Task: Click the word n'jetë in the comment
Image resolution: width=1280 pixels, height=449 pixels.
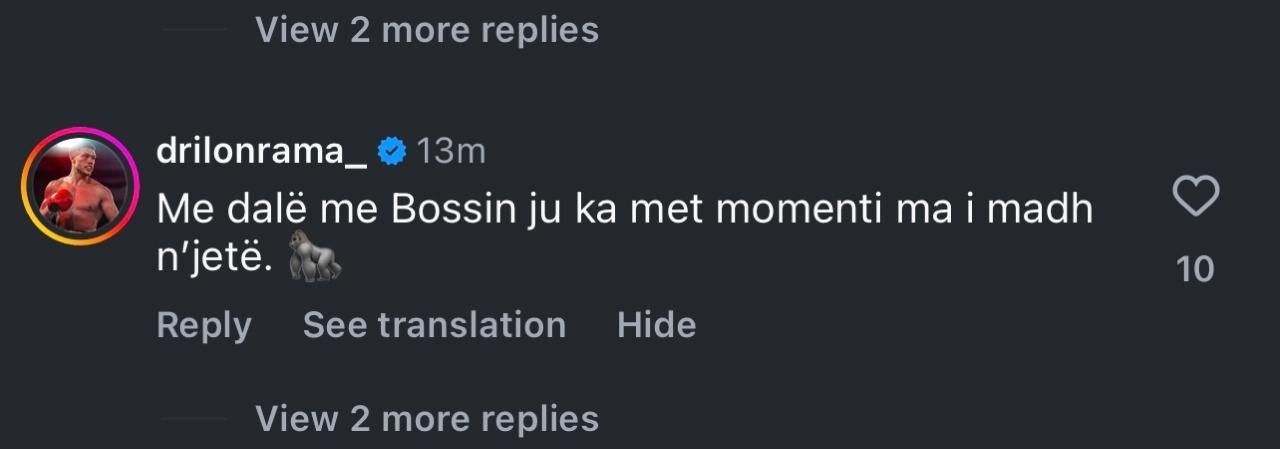Action: (x=214, y=259)
